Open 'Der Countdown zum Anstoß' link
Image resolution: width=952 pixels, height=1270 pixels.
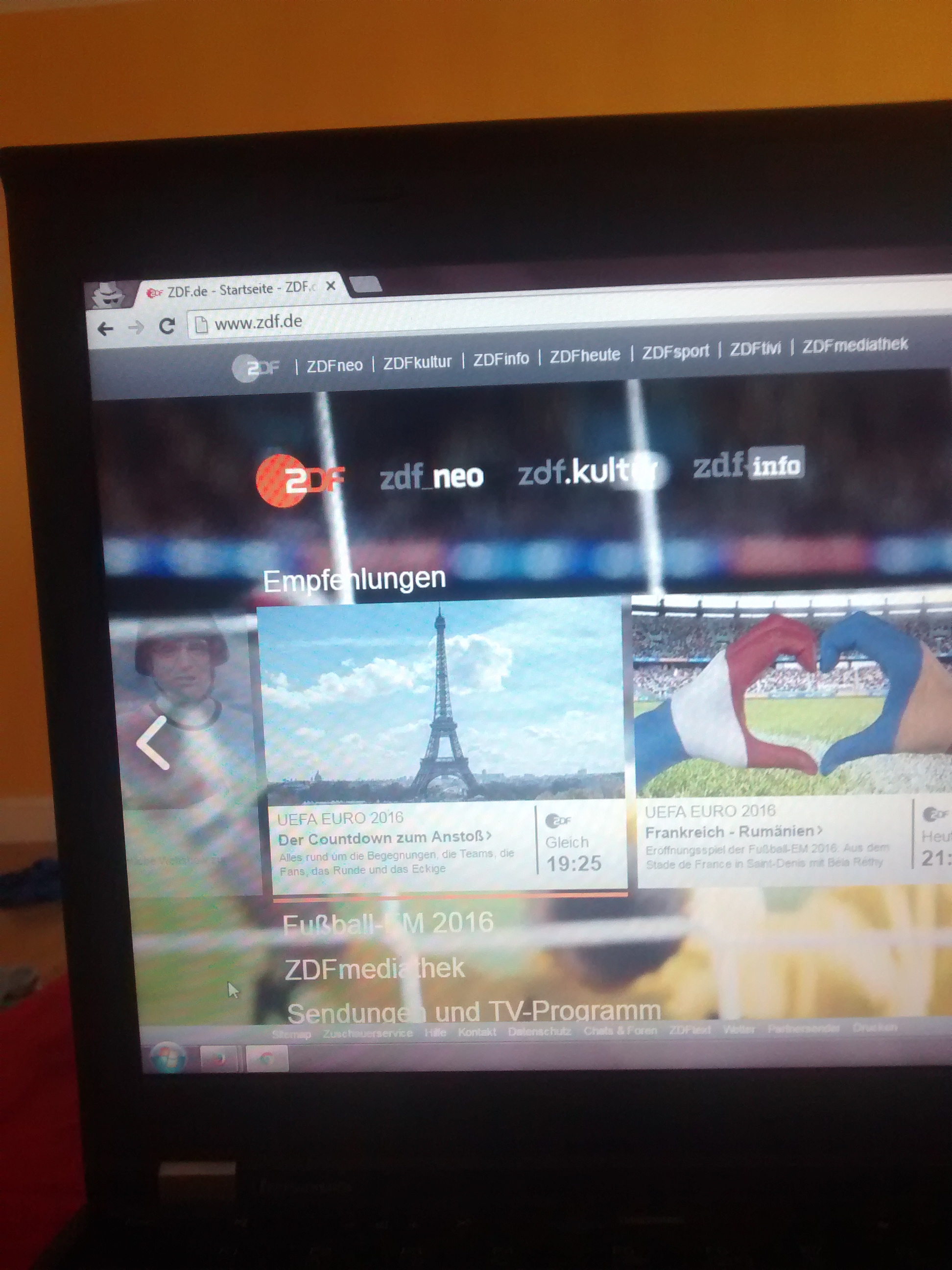(x=385, y=838)
